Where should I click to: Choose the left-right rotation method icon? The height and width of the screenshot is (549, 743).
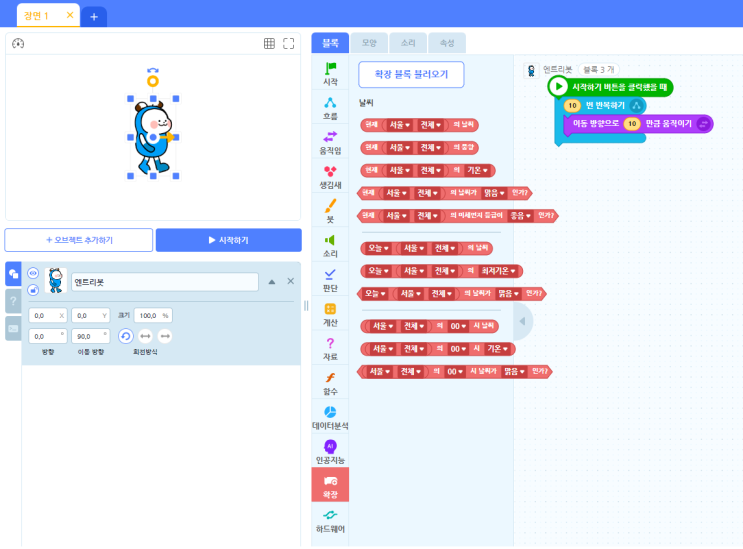[x=145, y=336]
